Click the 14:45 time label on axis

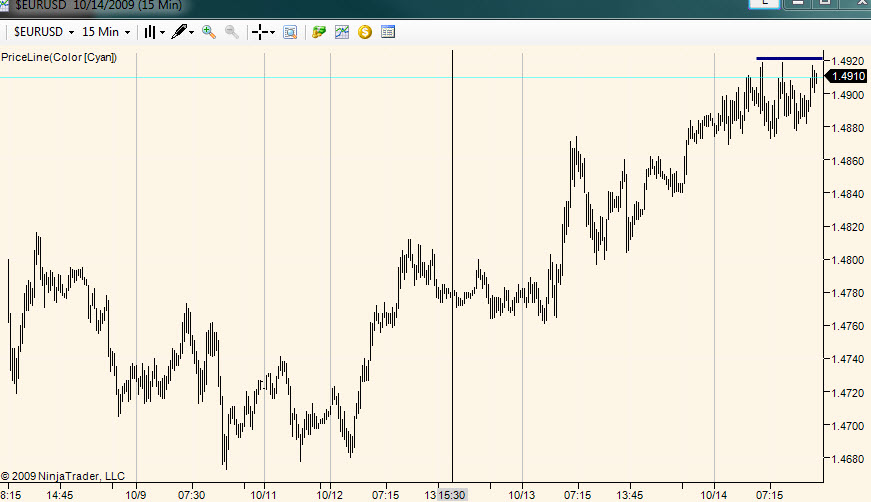coord(59,495)
